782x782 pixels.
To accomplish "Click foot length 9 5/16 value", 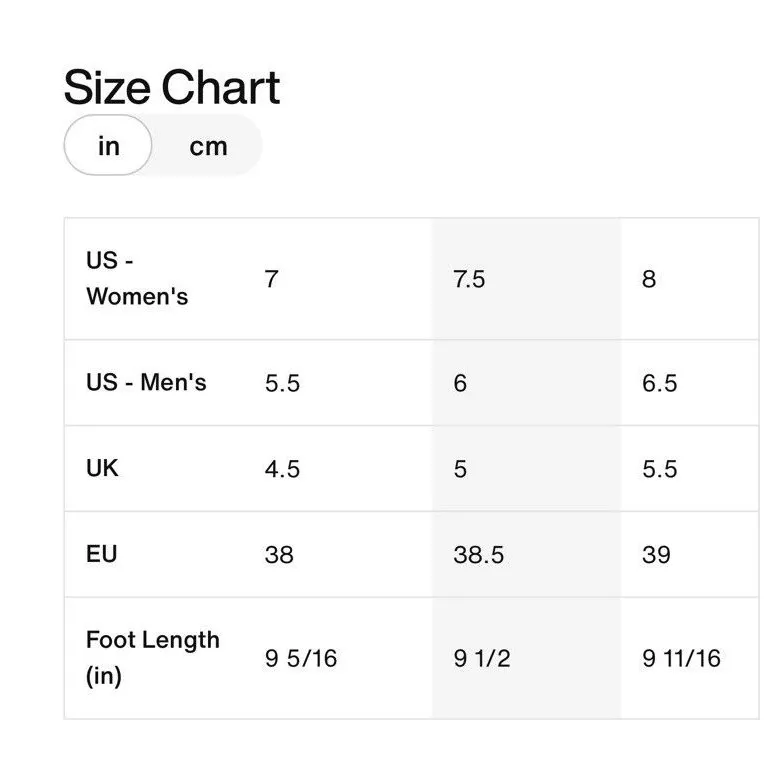I will pos(301,658).
